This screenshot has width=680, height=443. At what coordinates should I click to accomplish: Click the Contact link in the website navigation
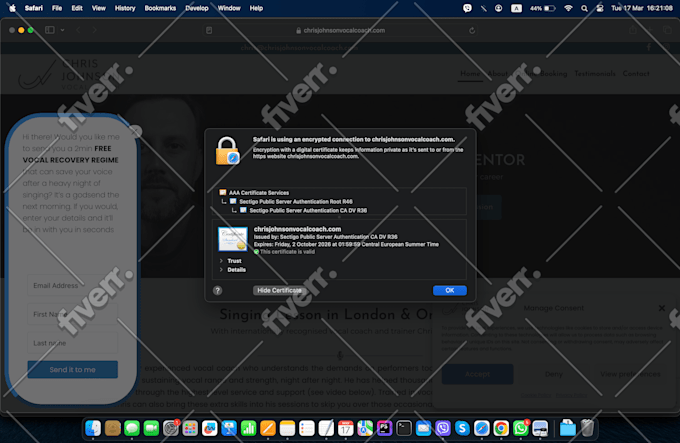[636, 74]
